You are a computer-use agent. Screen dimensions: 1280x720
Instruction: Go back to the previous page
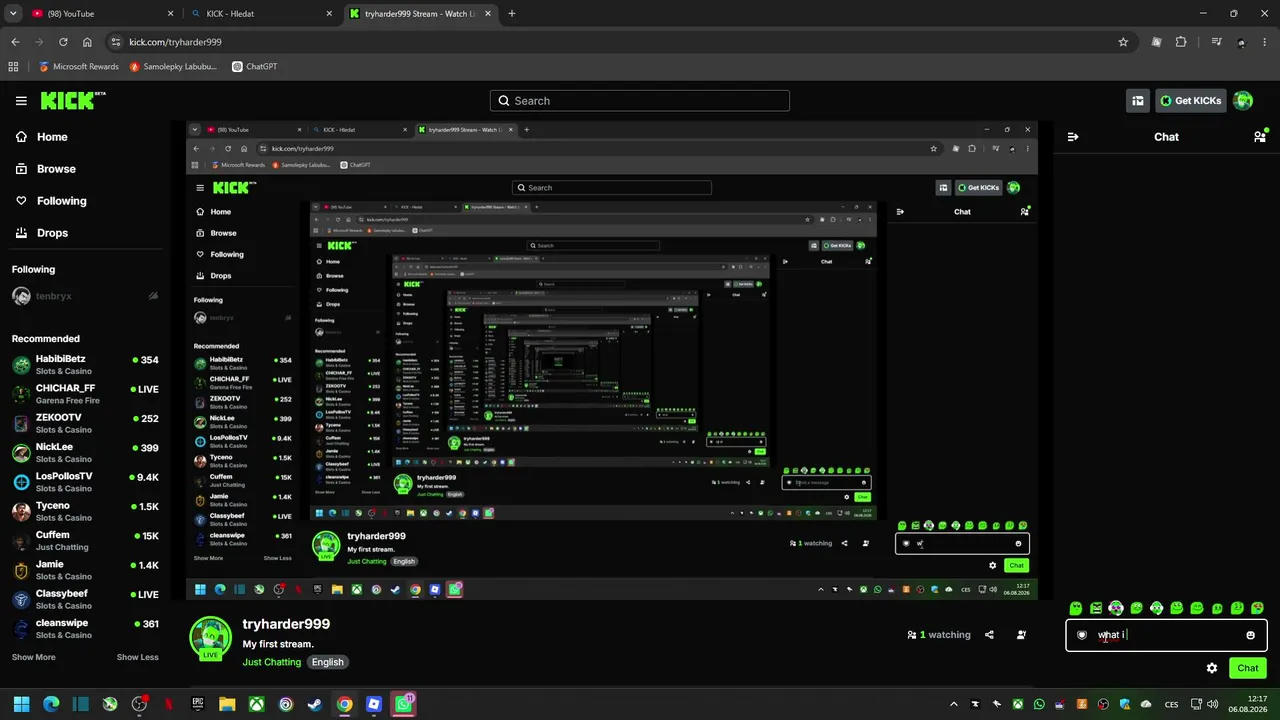[x=15, y=42]
